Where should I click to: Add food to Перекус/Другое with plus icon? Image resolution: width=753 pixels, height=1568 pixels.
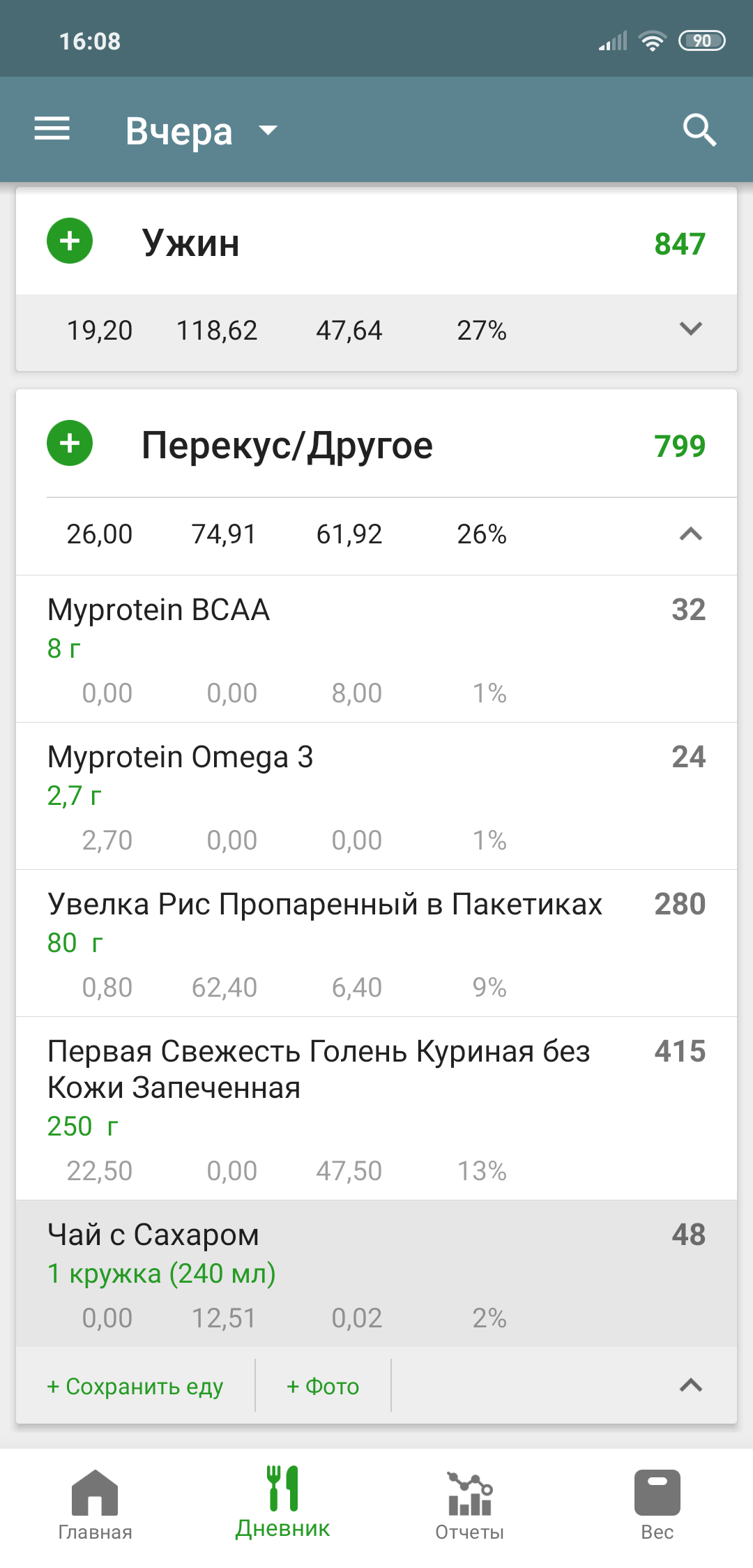coord(70,444)
